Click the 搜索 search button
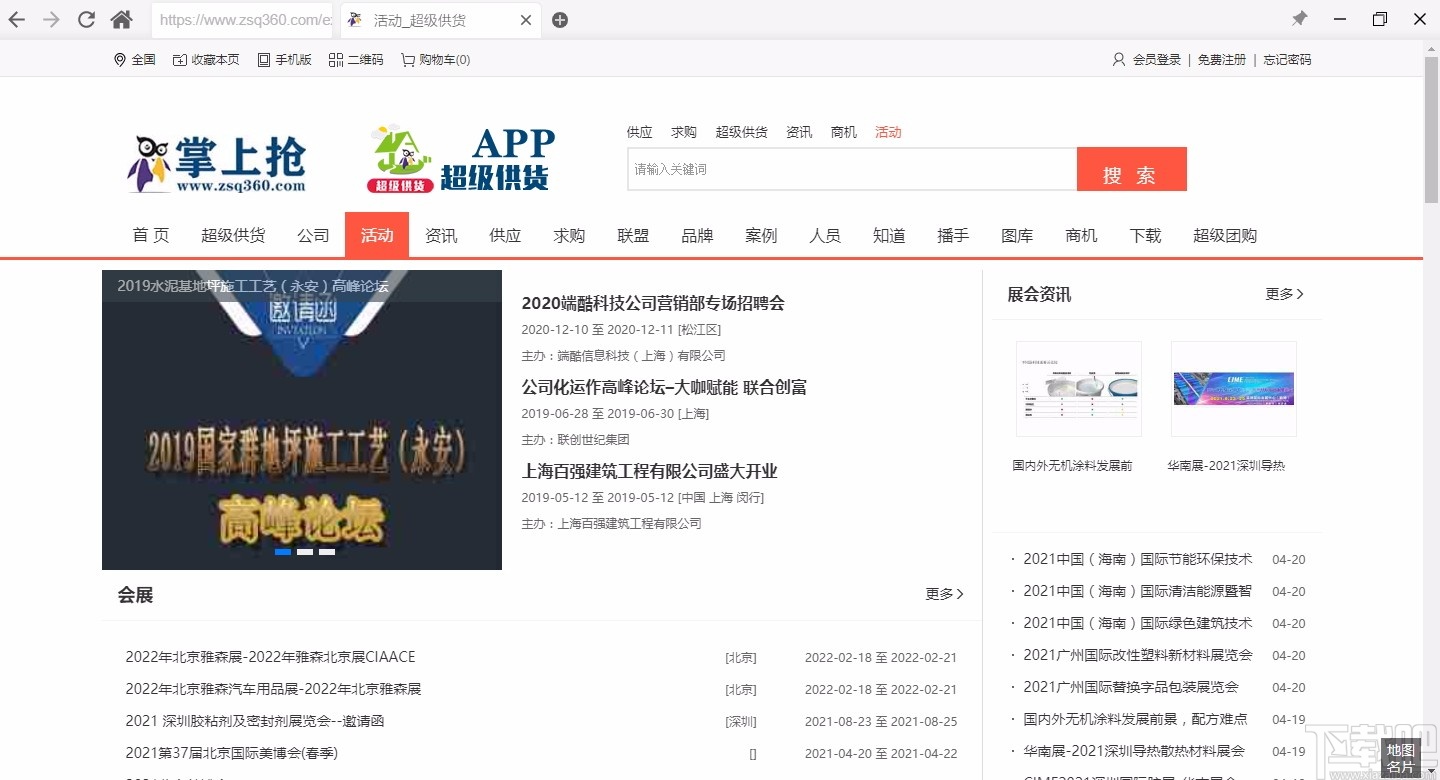This screenshot has width=1440, height=780. coord(1131,169)
